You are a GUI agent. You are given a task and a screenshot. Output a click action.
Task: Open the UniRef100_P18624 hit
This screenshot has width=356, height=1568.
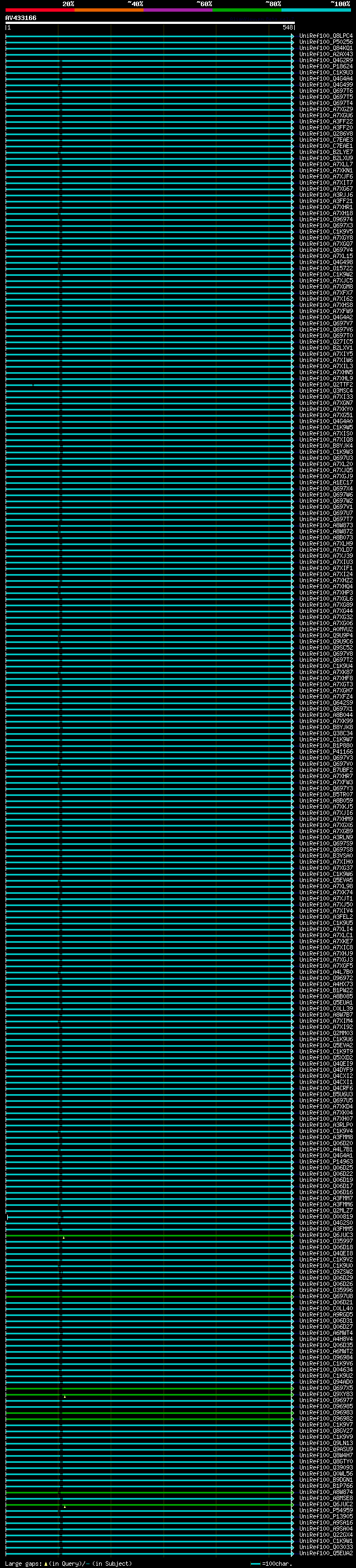[325, 66]
